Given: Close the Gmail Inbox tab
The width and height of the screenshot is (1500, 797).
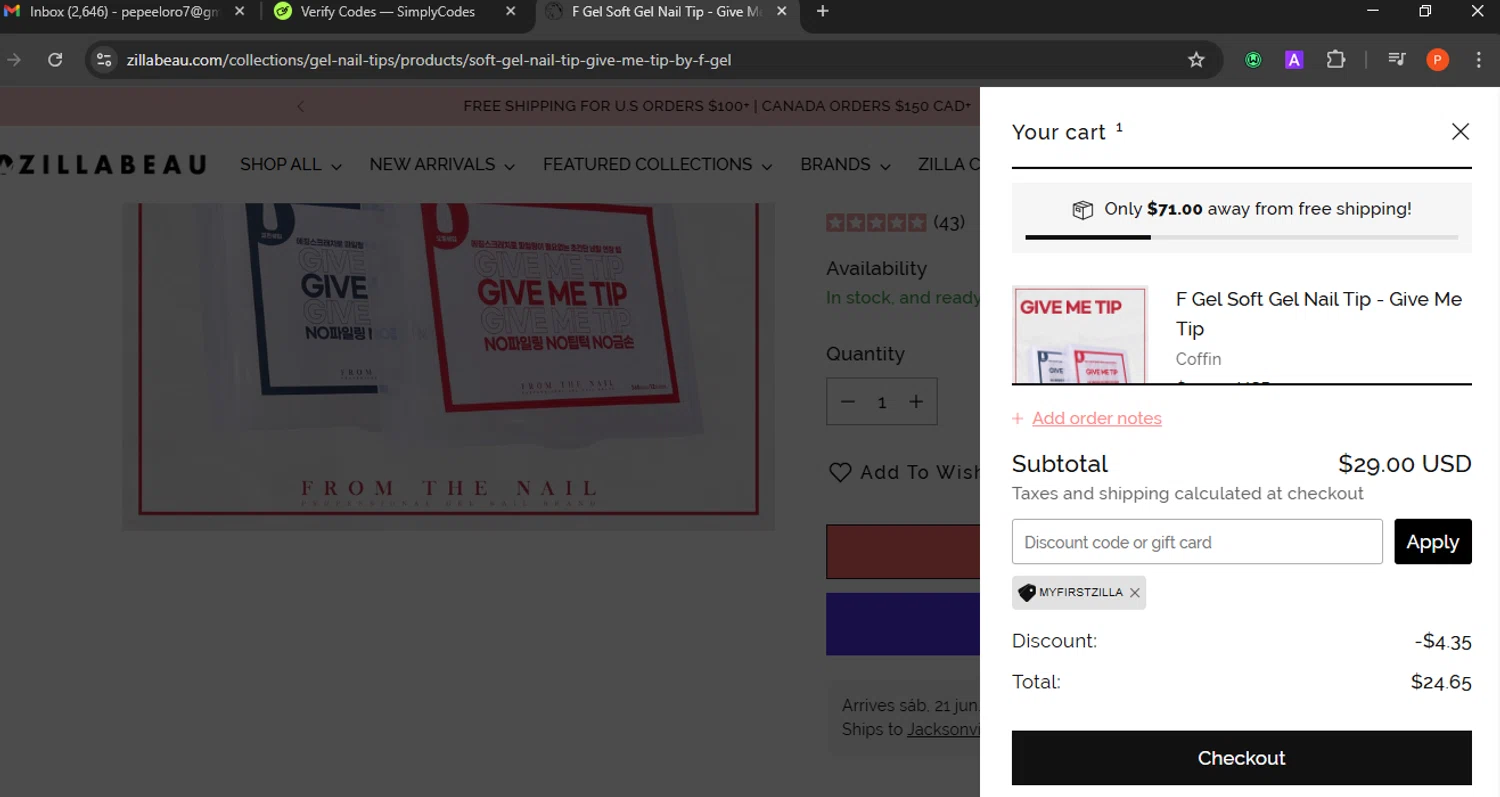Looking at the screenshot, I should [x=239, y=12].
